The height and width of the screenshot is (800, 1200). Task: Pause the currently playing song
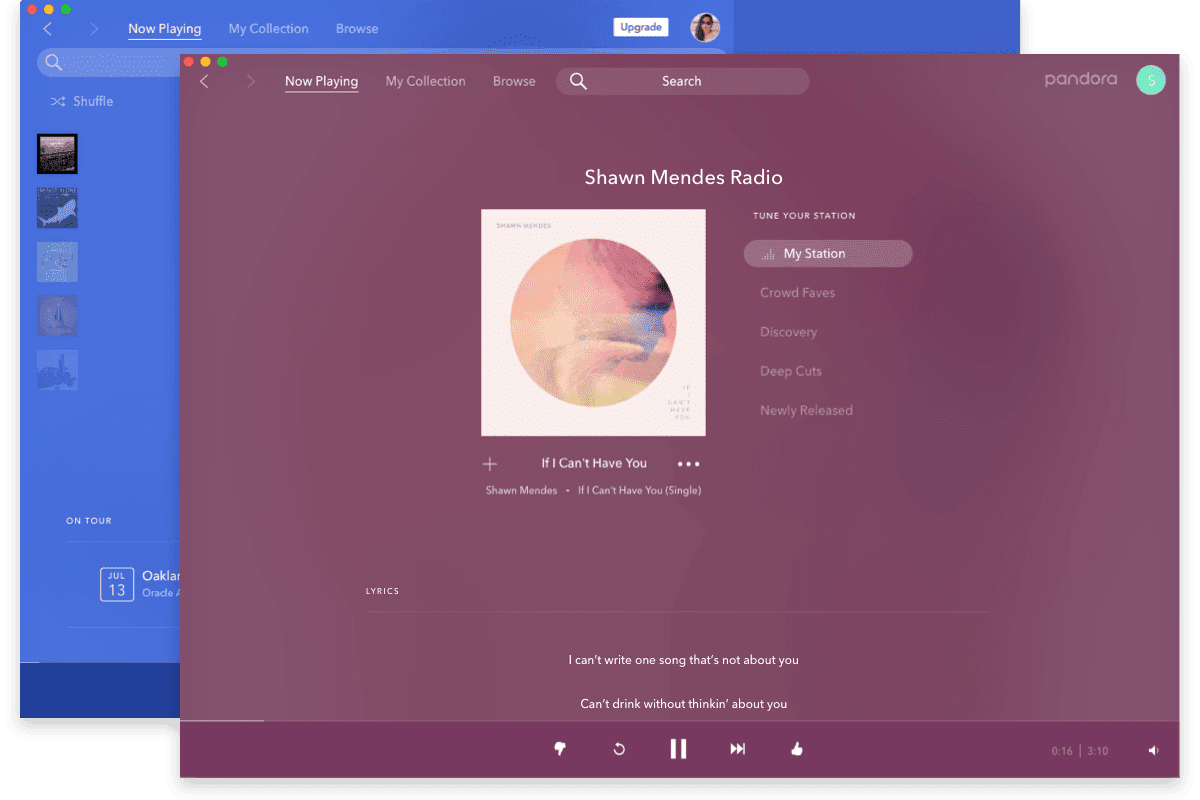(x=678, y=748)
